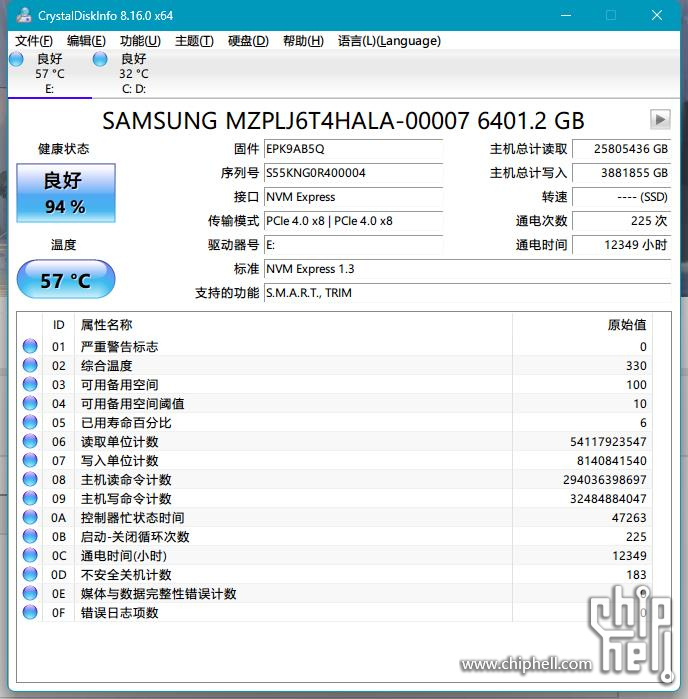
Task: Click status orb for attribute 08 主机读命令计数
Action: [30, 479]
